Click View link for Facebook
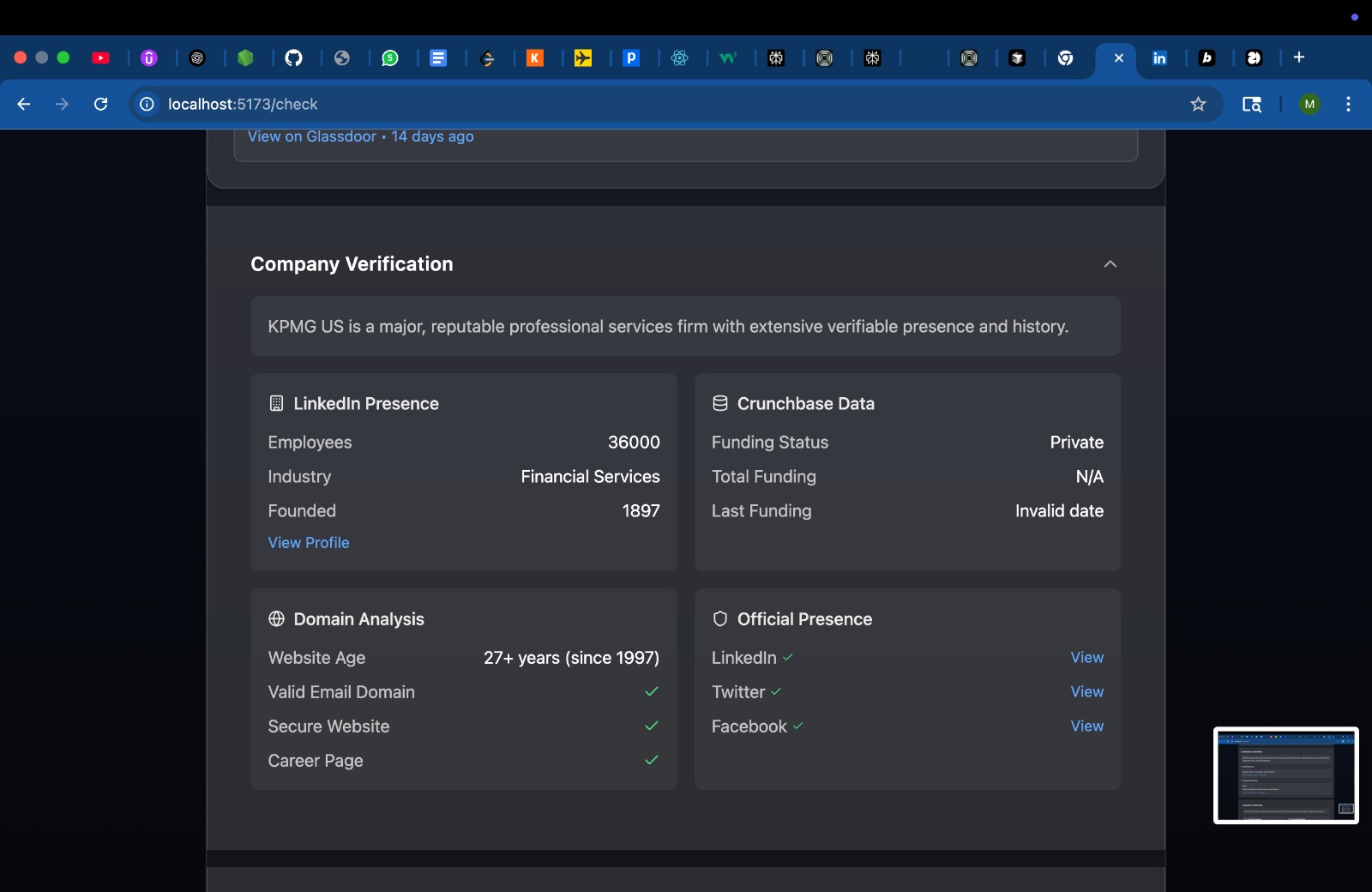The width and height of the screenshot is (1372, 892). [x=1087, y=726]
